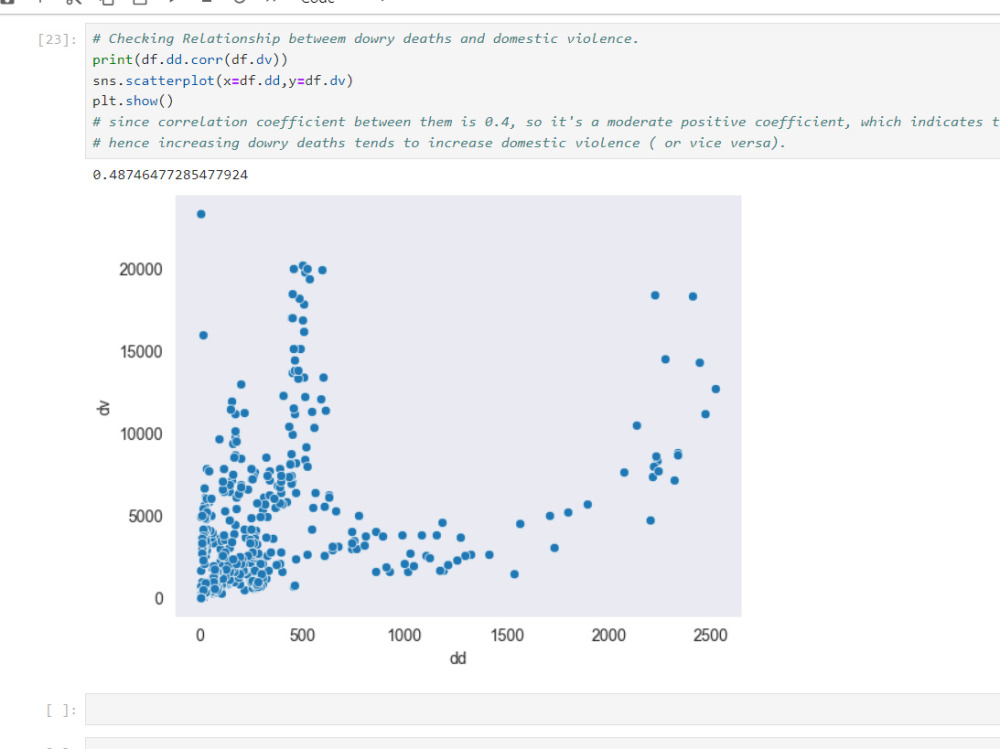The height and width of the screenshot is (749, 1000).
Task: Click the empty code cell input below the plot
Action: [542, 709]
